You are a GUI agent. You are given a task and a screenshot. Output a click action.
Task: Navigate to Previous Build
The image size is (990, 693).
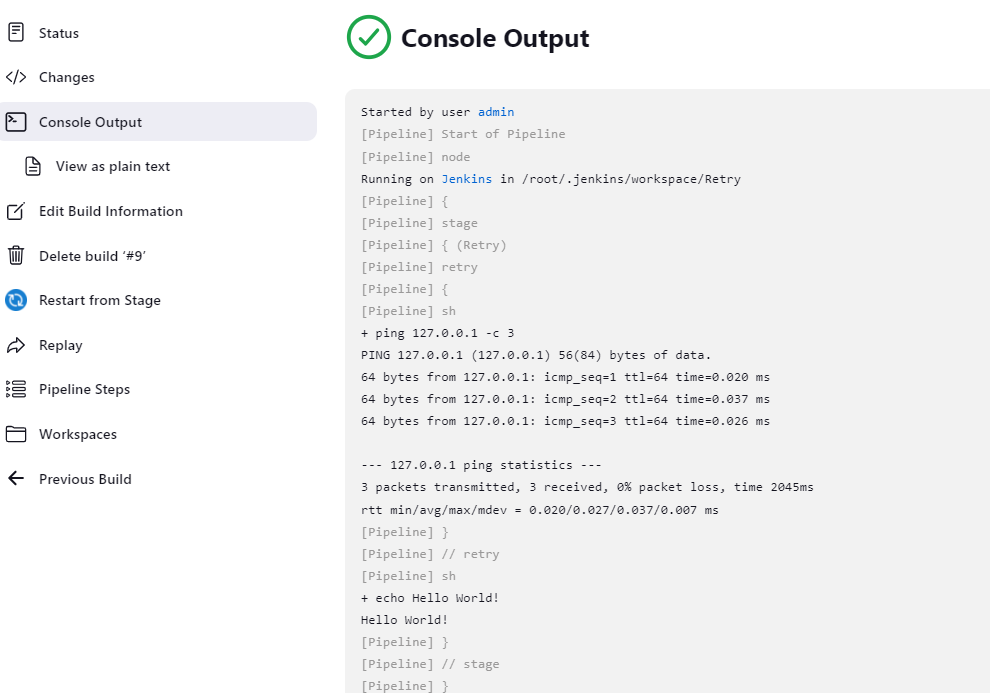pyautogui.click(x=85, y=479)
